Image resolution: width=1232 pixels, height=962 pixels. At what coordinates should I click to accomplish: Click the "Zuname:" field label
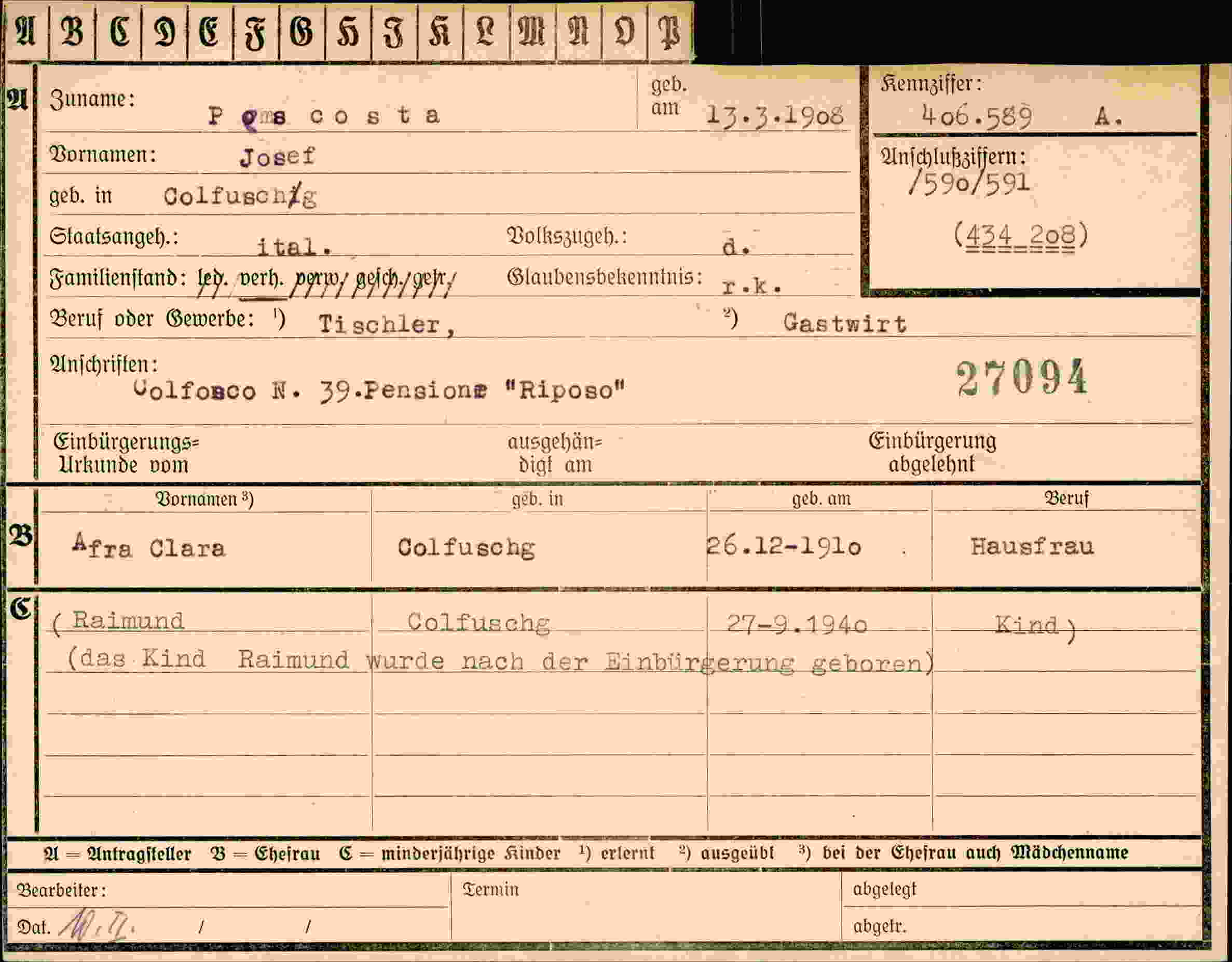pos(92,99)
